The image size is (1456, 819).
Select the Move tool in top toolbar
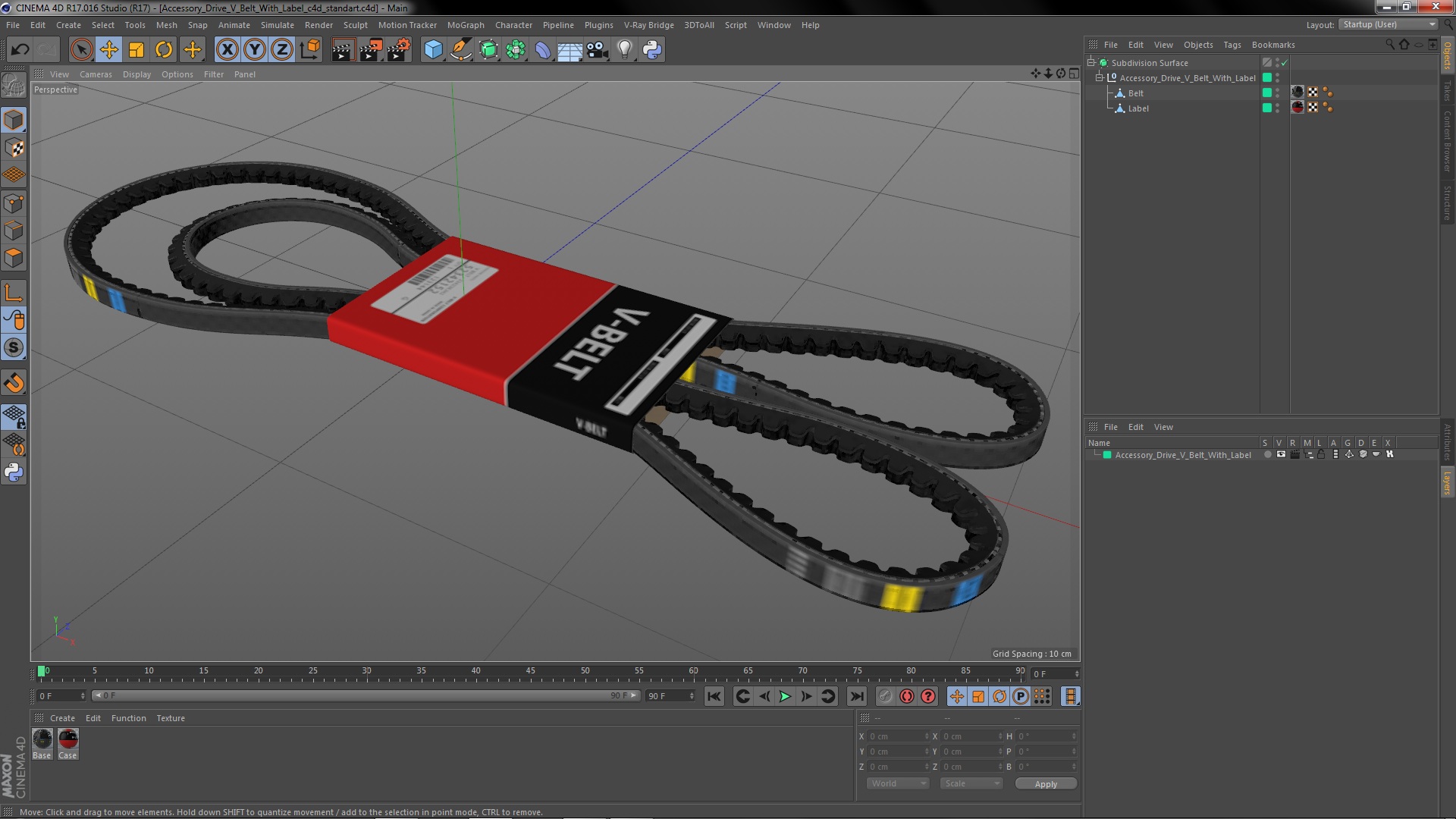[x=108, y=50]
